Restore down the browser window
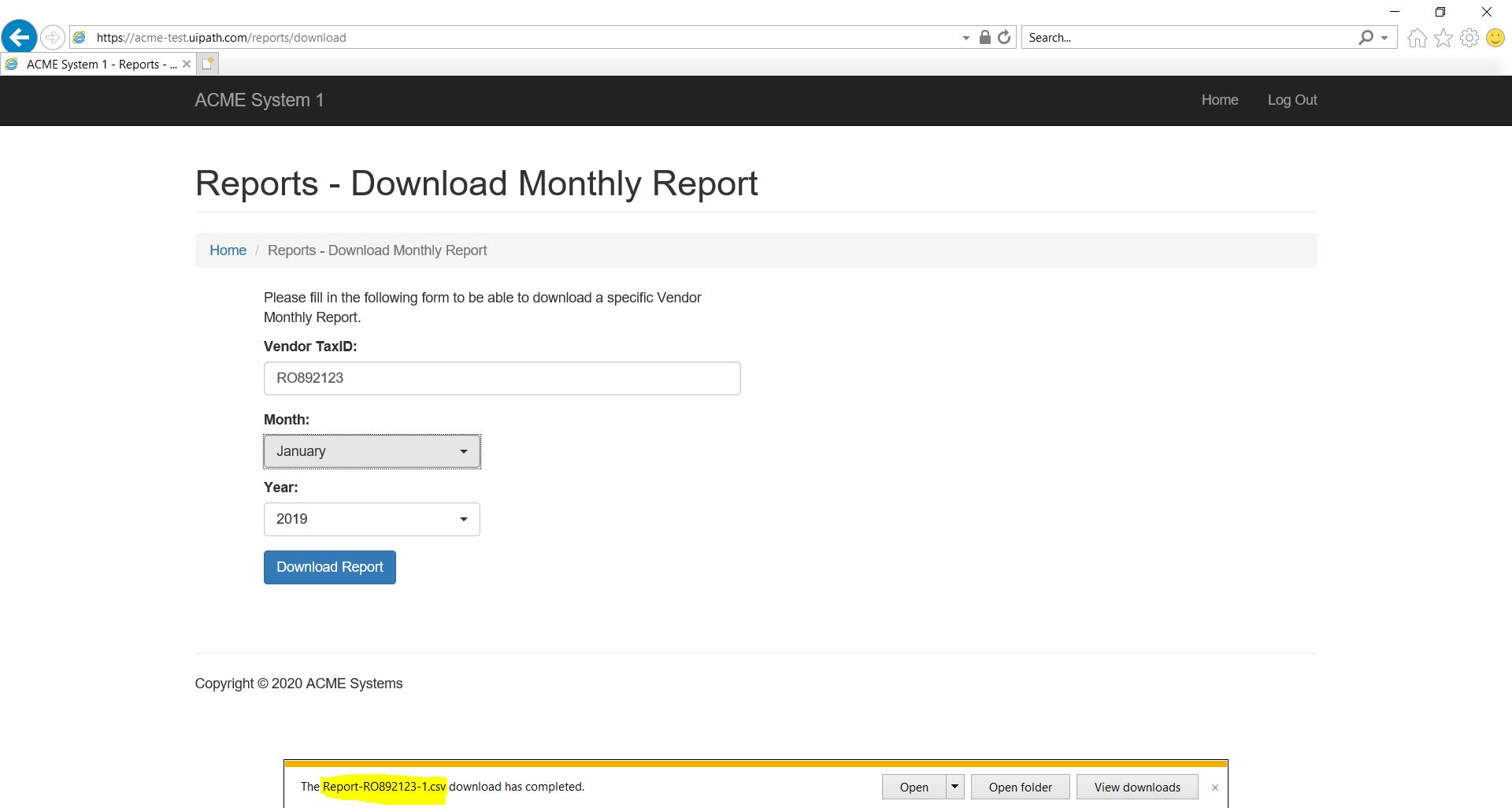1512x808 pixels. click(x=1440, y=12)
